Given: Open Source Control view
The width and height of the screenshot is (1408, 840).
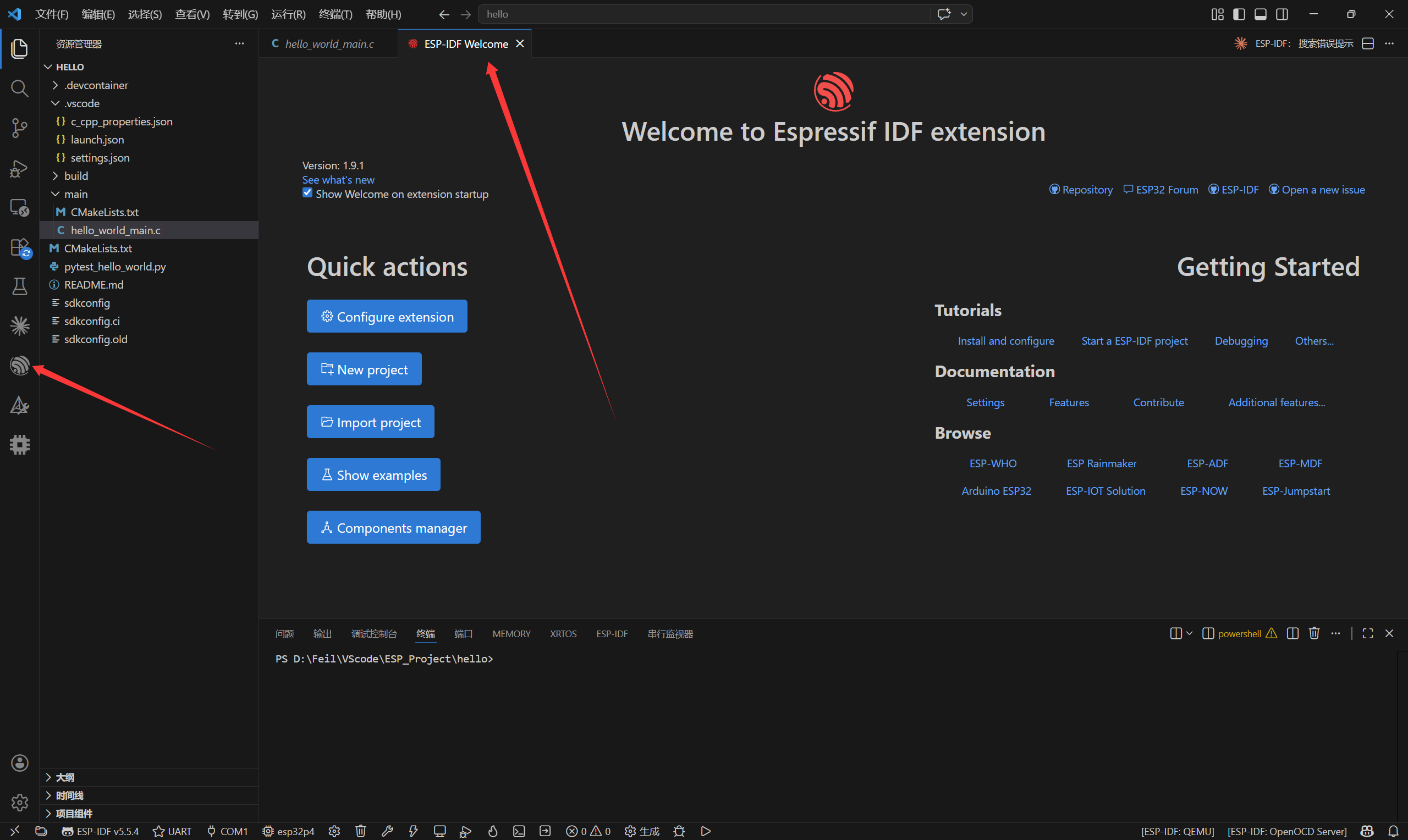Looking at the screenshot, I should pos(19,128).
